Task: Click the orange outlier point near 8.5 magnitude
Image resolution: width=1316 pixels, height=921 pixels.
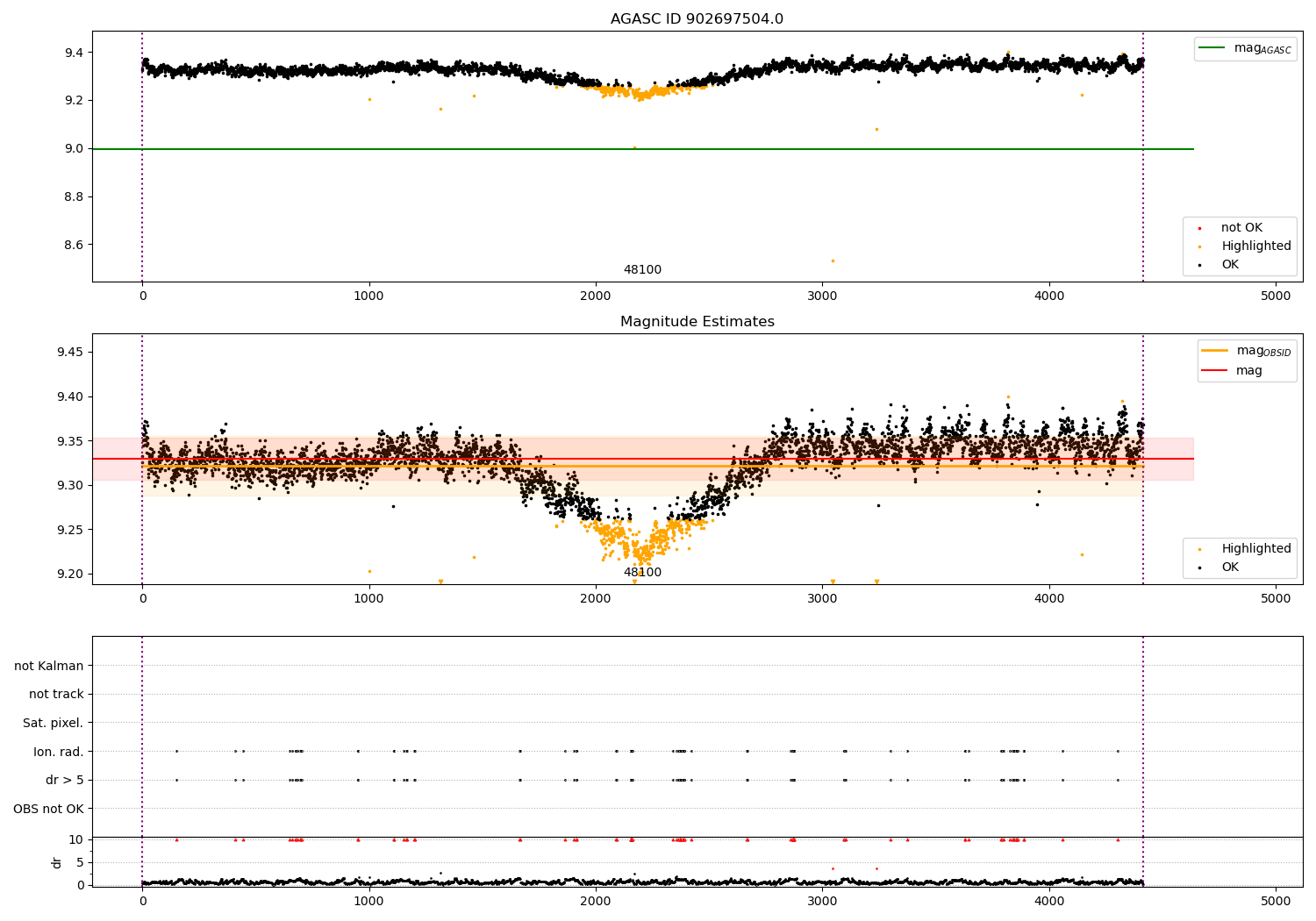Action: coord(833,261)
